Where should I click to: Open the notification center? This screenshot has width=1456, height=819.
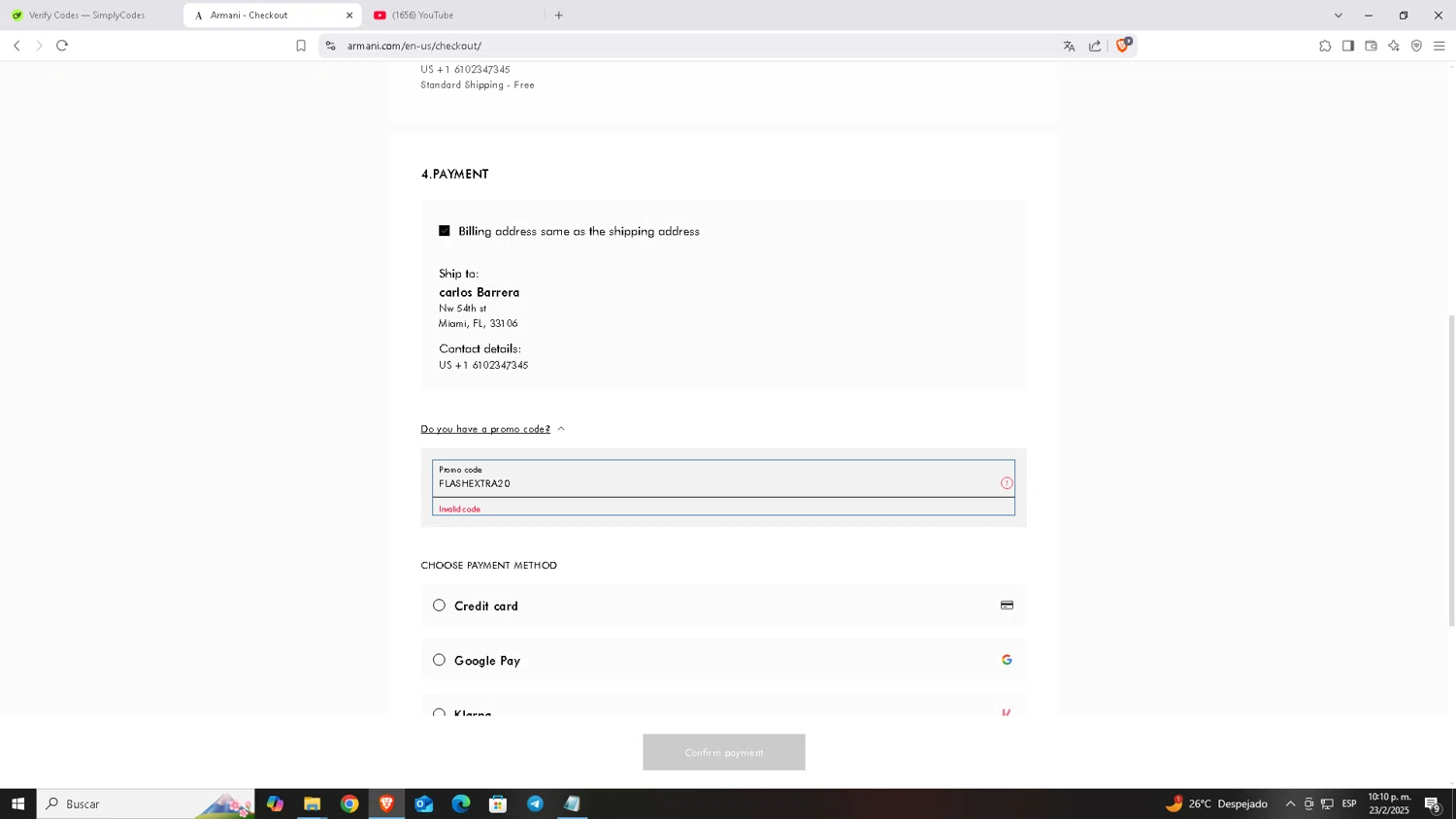pos(1433,803)
